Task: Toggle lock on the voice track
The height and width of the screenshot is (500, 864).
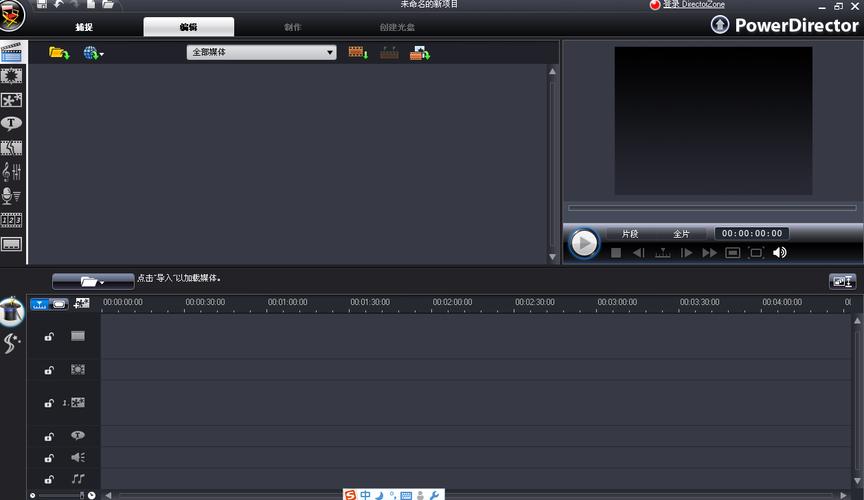Action: point(49,458)
